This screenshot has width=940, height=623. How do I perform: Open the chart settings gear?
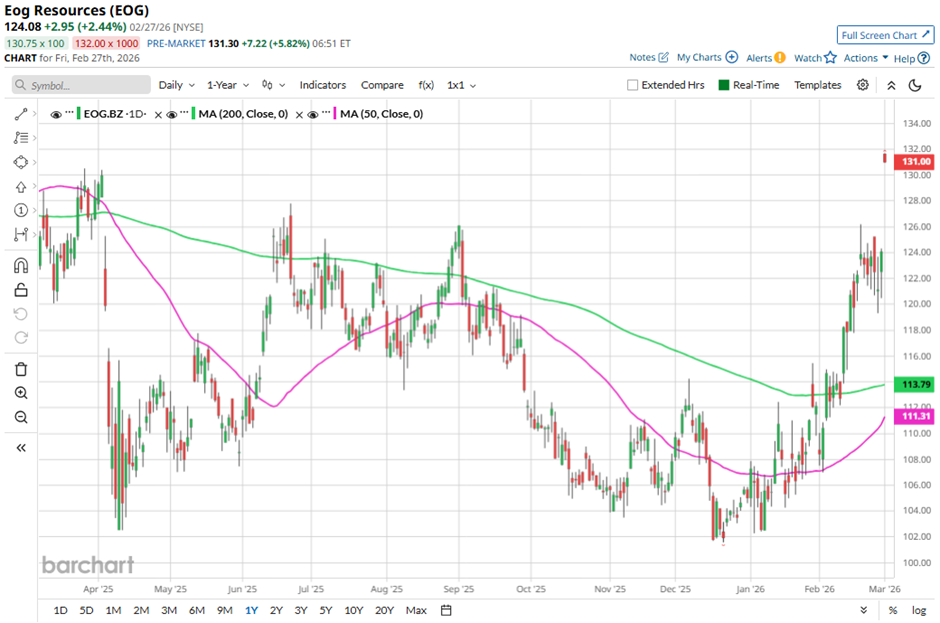click(863, 85)
